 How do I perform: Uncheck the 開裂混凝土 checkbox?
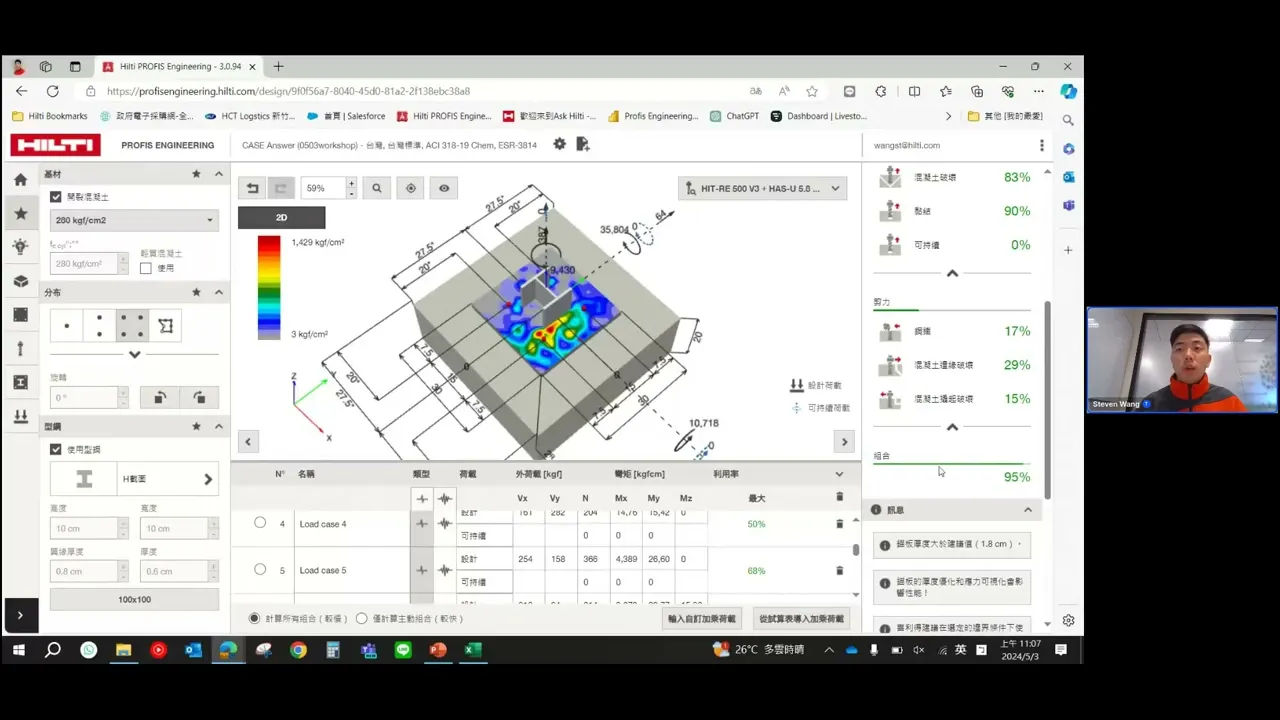click(x=56, y=197)
